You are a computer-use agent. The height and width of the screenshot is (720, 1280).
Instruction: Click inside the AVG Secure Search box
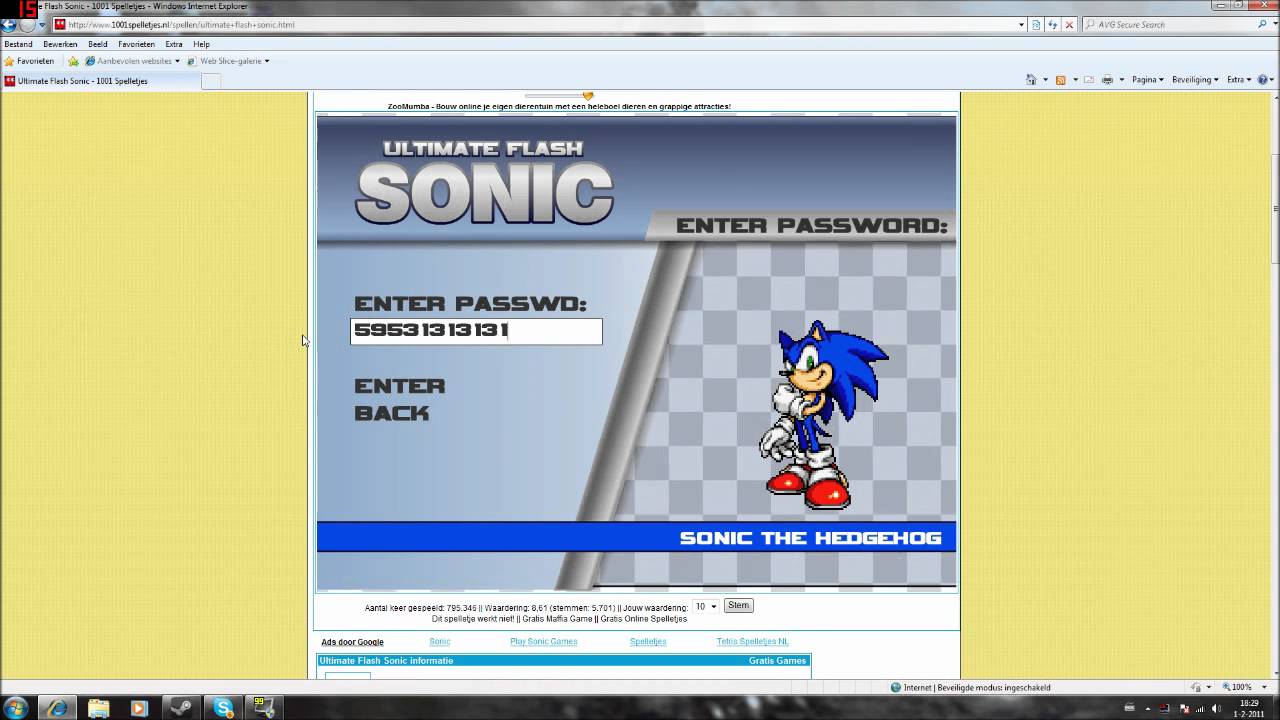[1170, 24]
